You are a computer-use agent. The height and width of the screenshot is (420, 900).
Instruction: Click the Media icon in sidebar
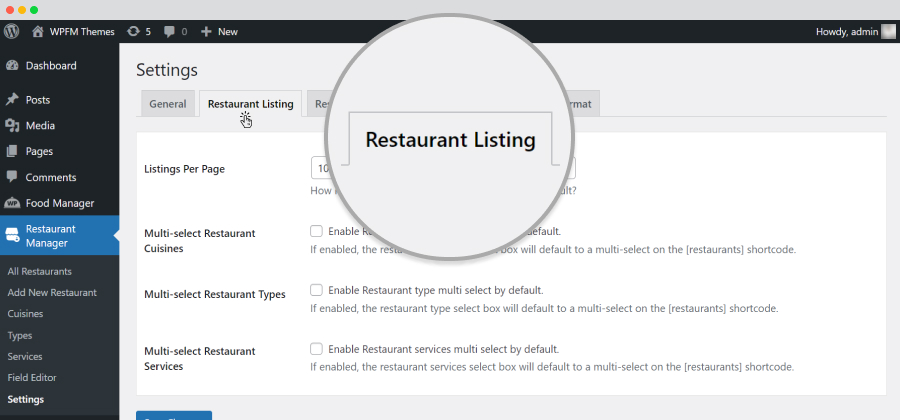tap(12, 126)
